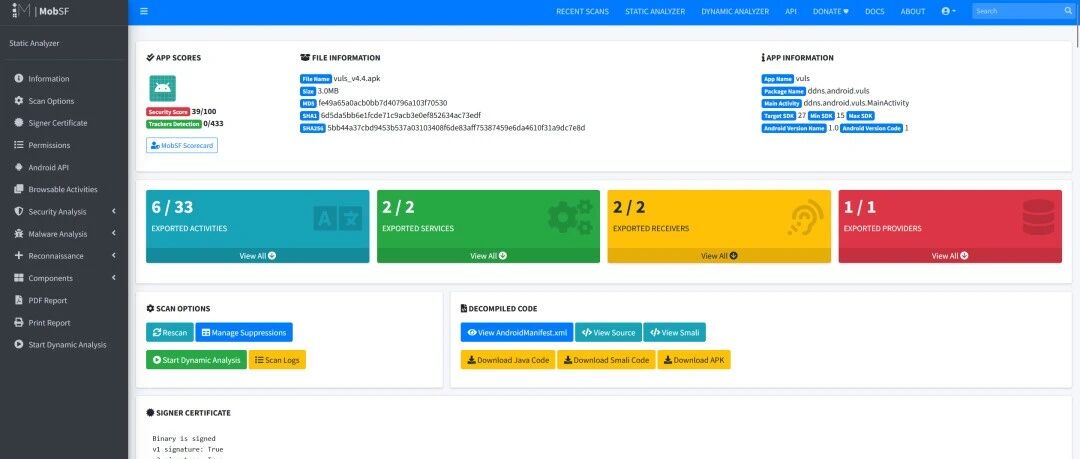Toggle the sidebar hamburger menu
The width and height of the screenshot is (1080, 459).
click(143, 11)
